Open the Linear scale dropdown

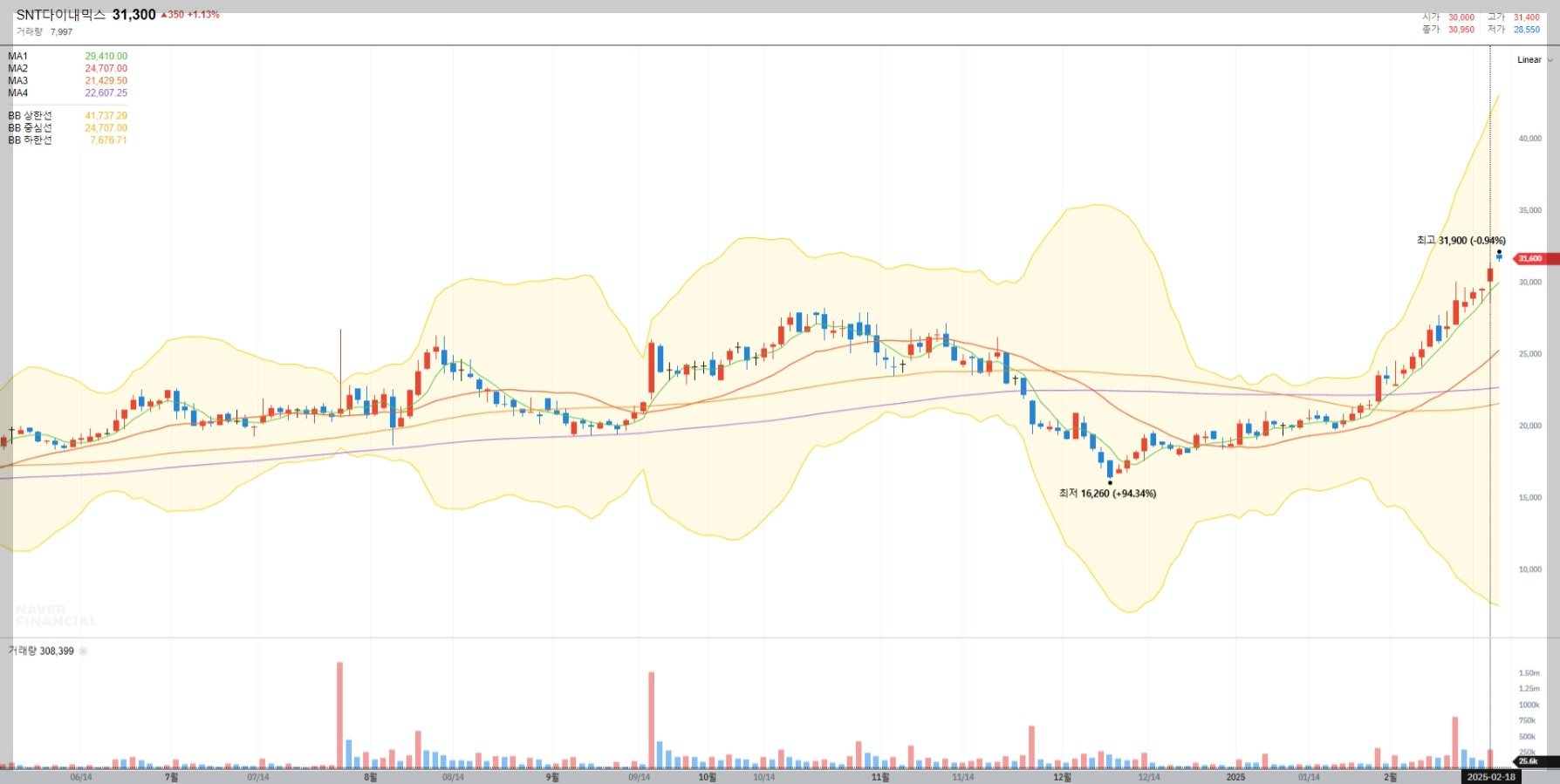(x=1535, y=60)
